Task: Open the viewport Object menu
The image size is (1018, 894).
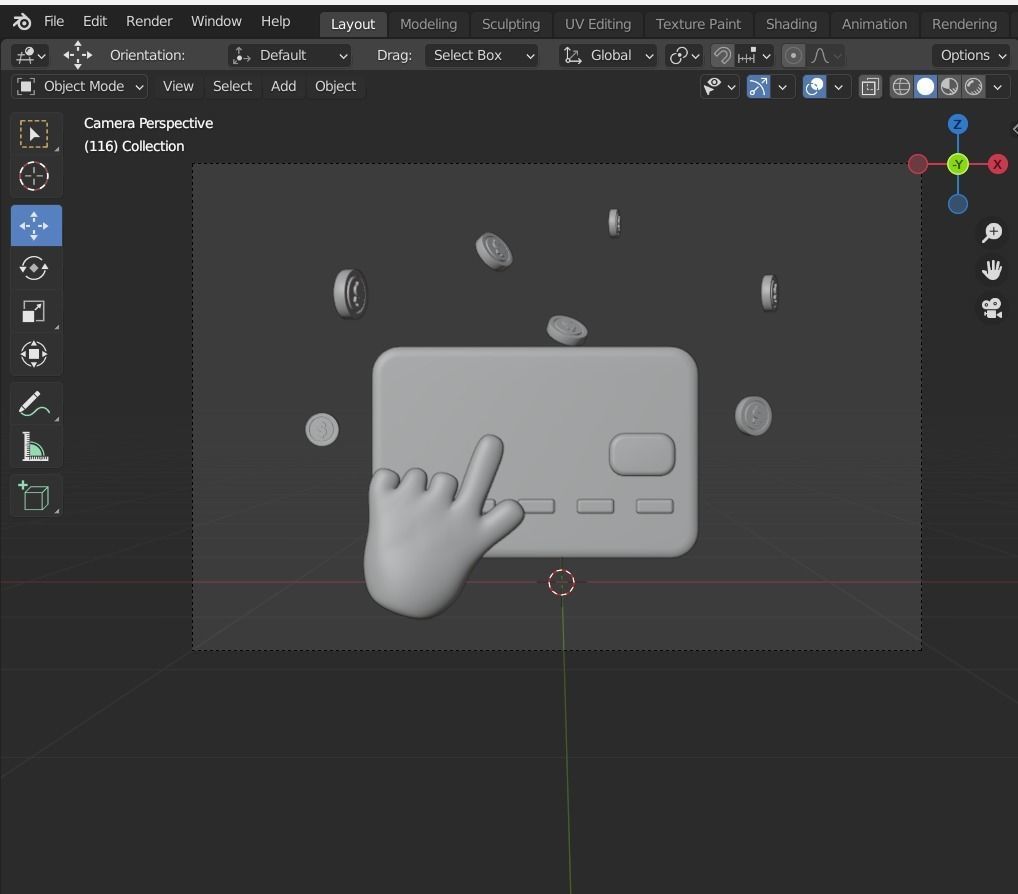Action: 335,86
